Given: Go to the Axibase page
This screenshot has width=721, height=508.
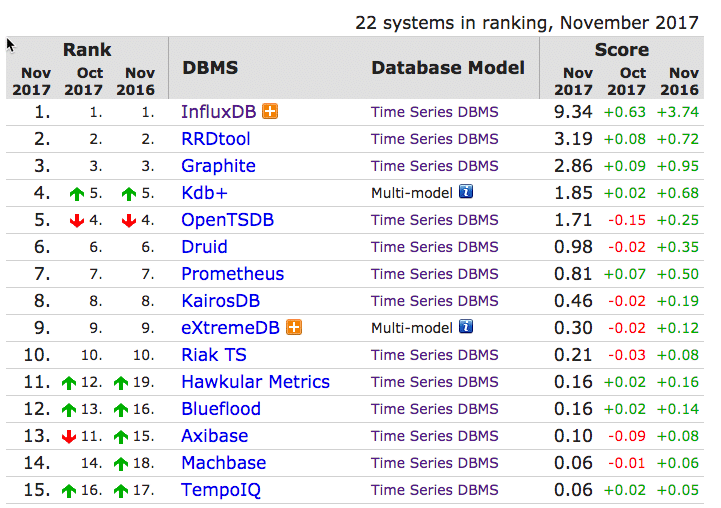Looking at the screenshot, I should point(215,436).
